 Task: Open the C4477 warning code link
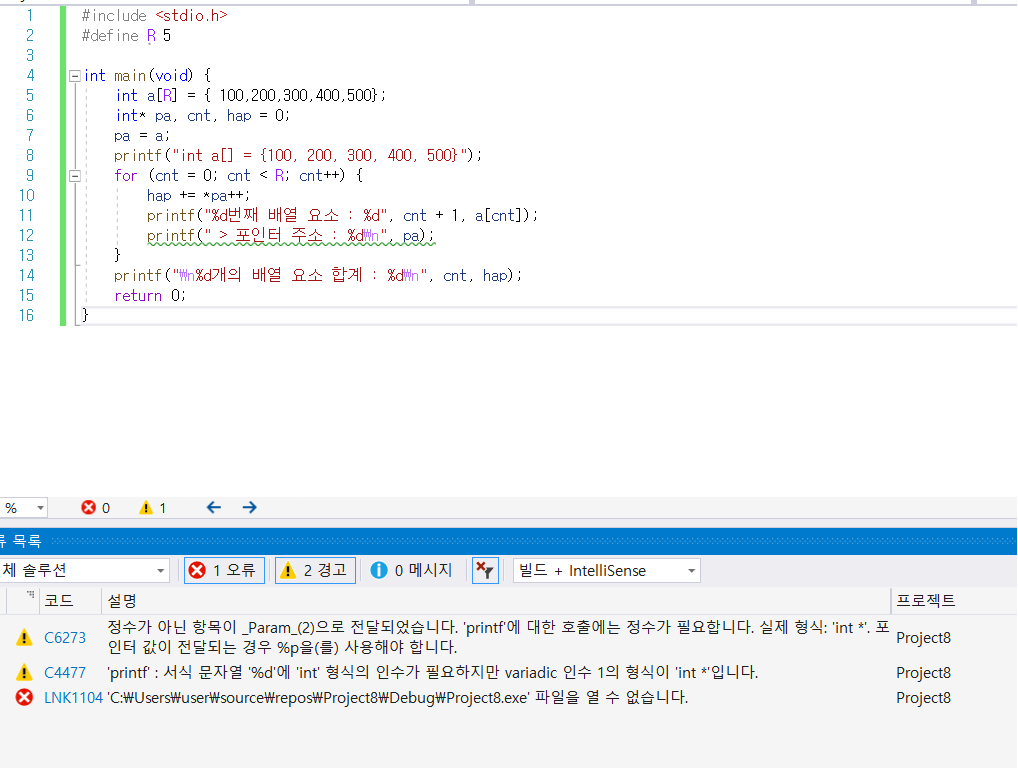(x=65, y=673)
